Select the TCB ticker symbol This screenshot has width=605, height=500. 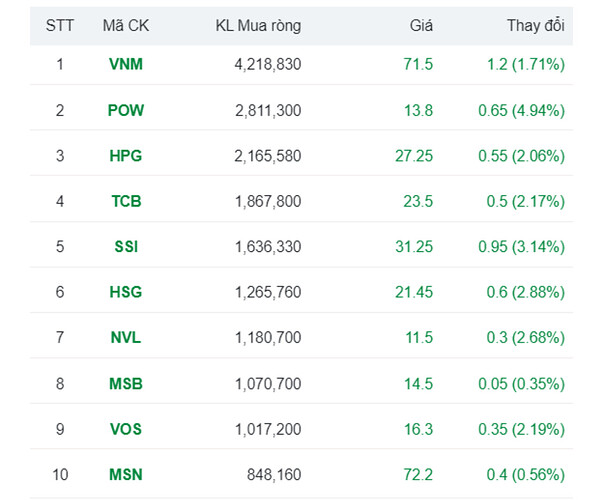(126, 201)
